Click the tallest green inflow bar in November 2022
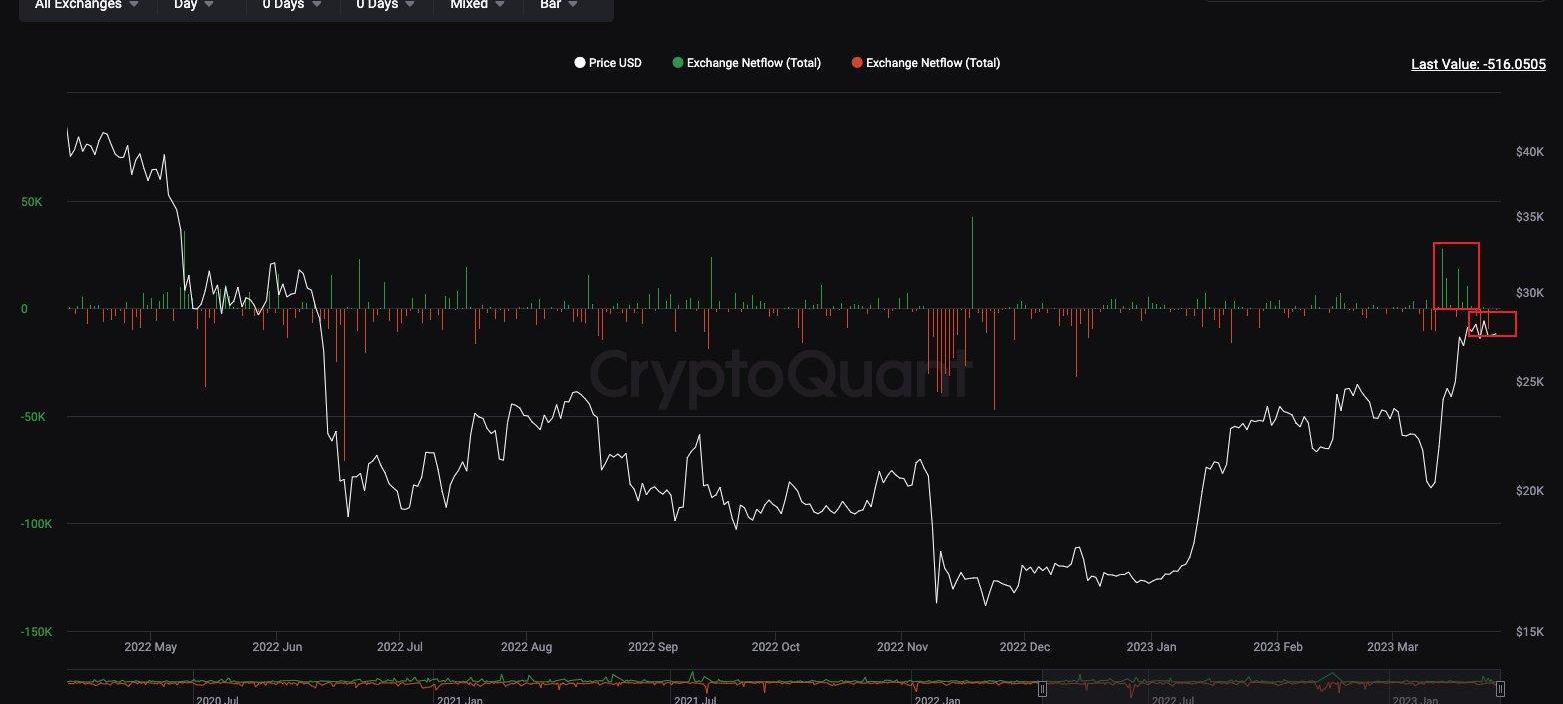 971,262
